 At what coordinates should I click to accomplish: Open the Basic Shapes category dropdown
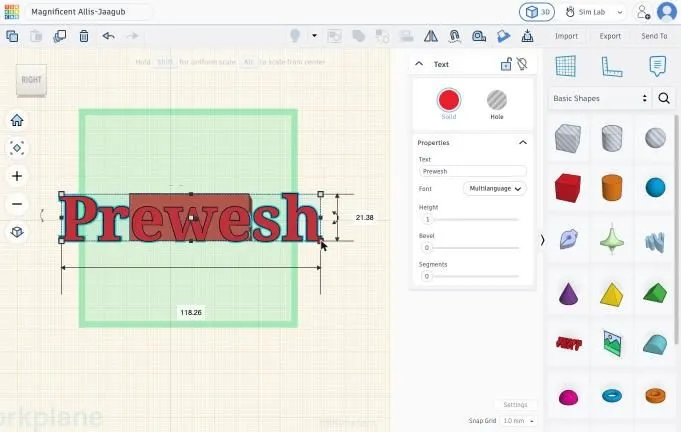coord(600,99)
